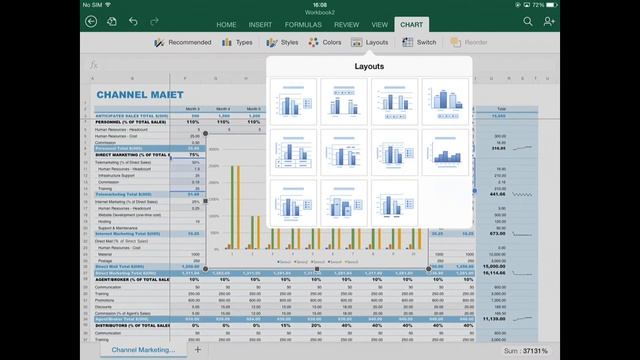Click the PERSONNEL (% OF TOTAL SALES) row
640x360 pixels.
click(x=131, y=122)
